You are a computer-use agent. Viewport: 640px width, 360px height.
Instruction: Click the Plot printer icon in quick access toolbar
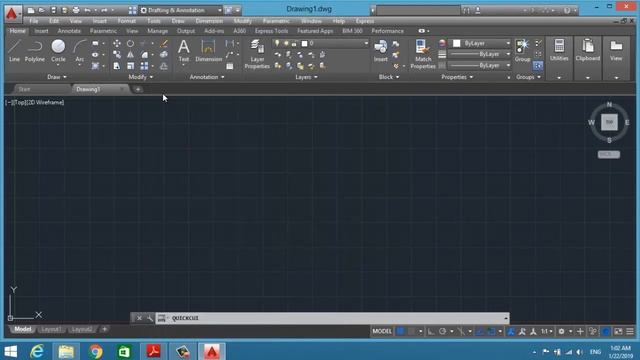click(76, 10)
